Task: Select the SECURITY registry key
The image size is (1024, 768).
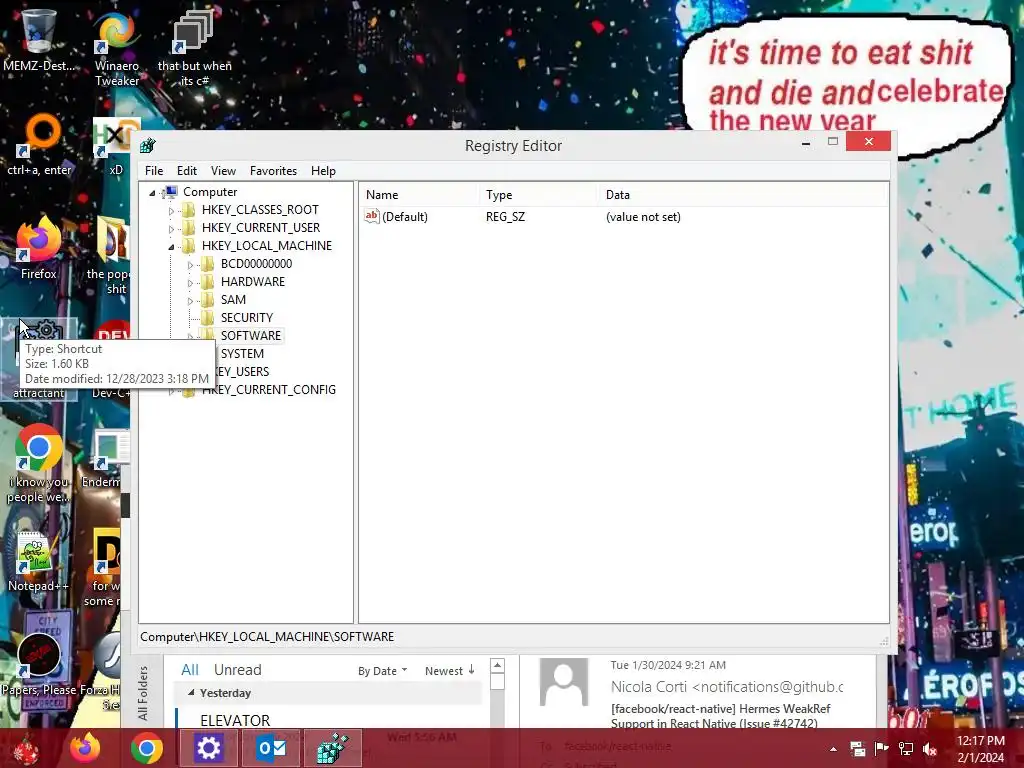Action: (247, 317)
